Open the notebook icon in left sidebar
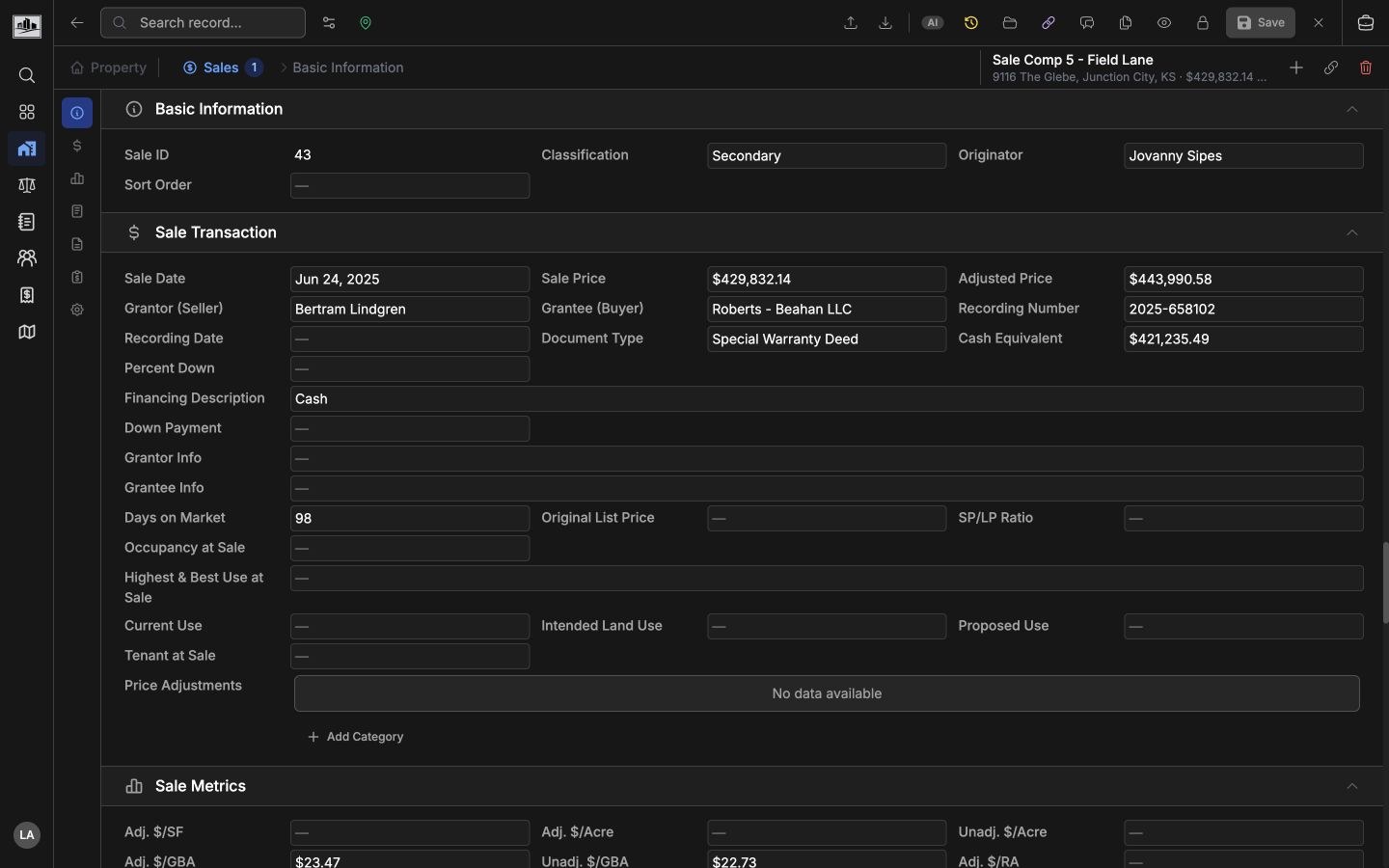 [27, 223]
